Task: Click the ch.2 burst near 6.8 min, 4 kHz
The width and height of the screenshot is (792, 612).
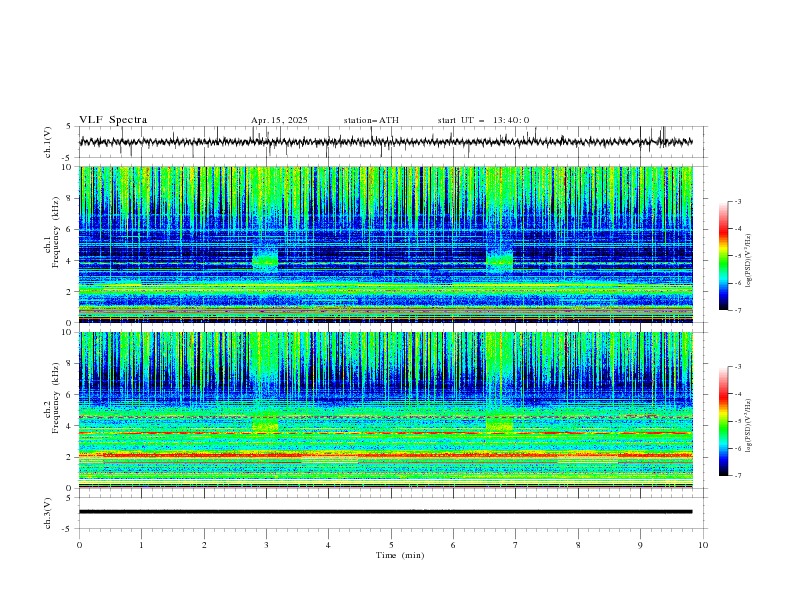Action: point(500,421)
